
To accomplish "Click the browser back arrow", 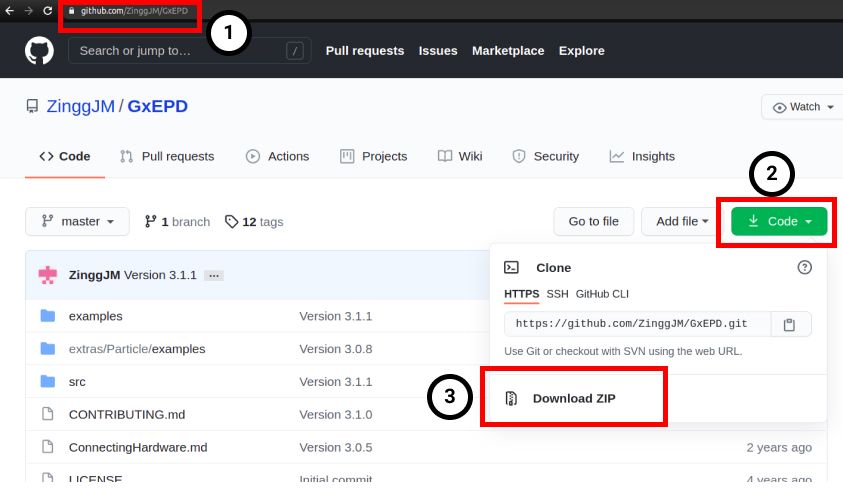I will point(10,10).
